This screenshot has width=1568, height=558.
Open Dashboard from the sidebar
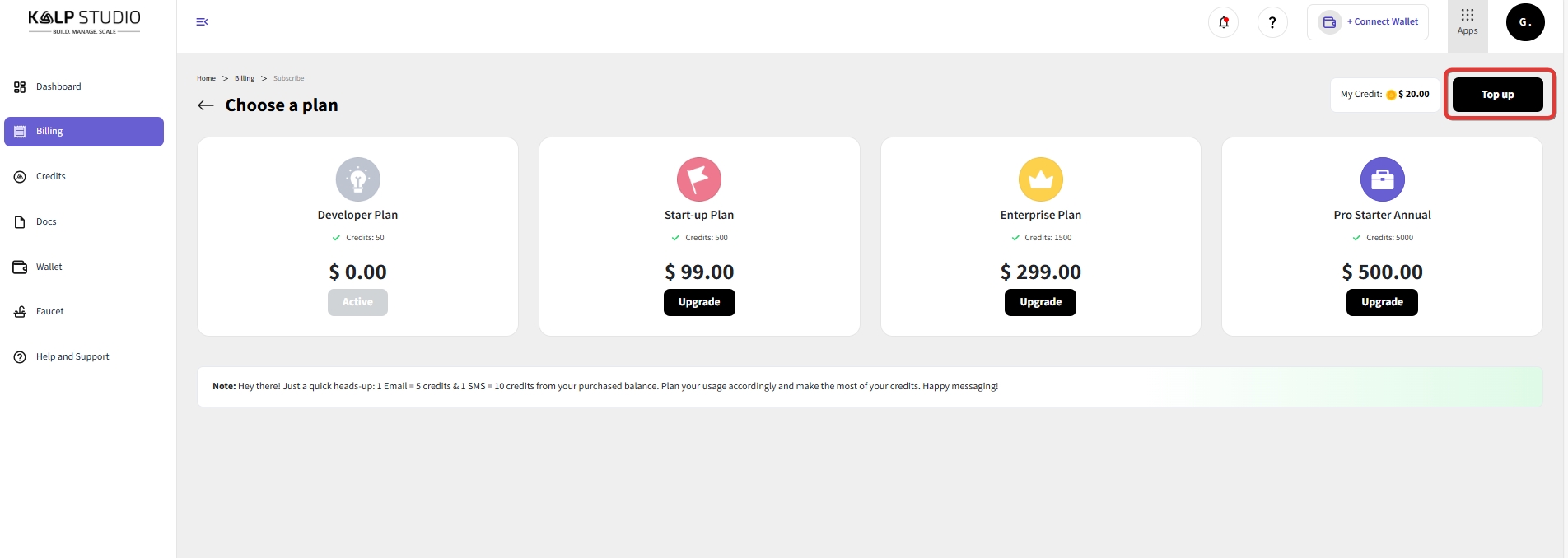point(58,86)
